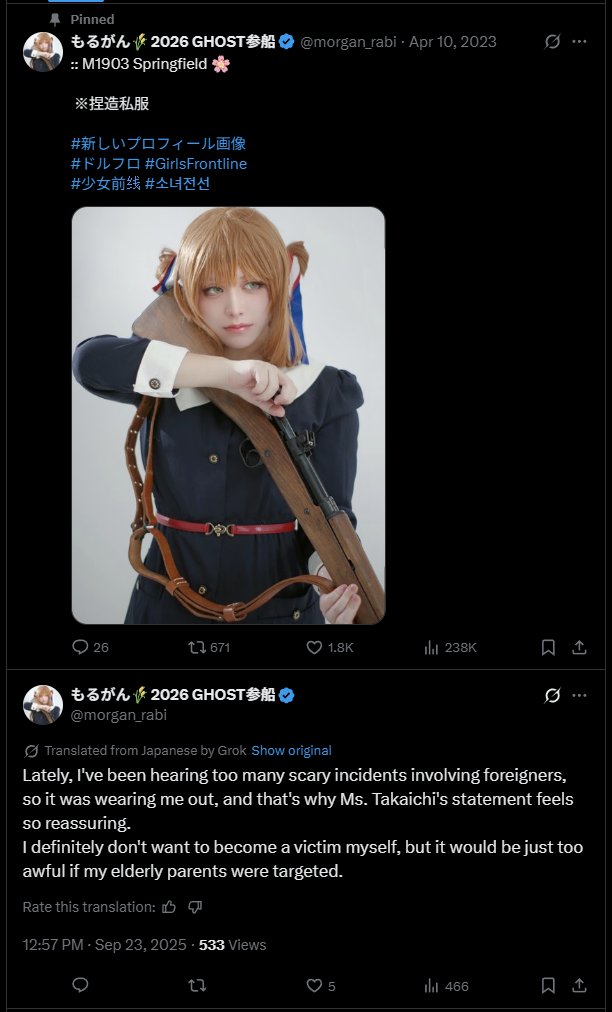Click Grok icon on the second post
612x1012 pixels.
click(552, 695)
